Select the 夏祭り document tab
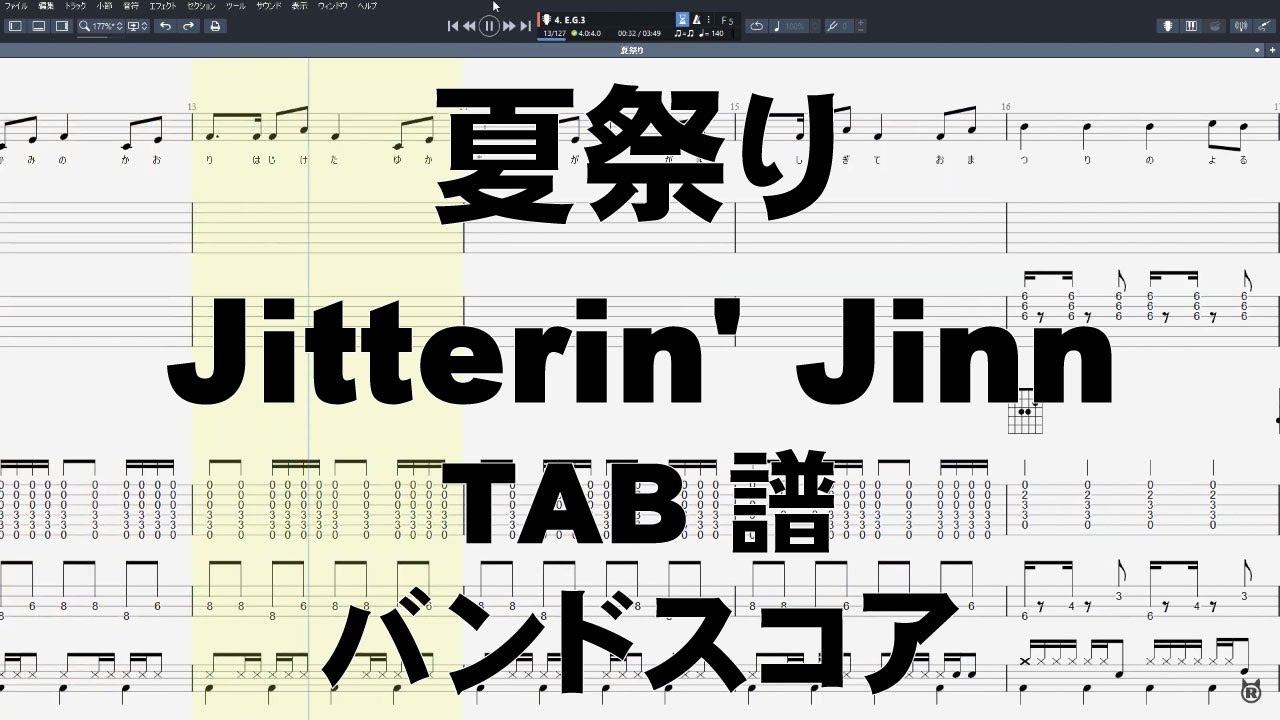The height and width of the screenshot is (720, 1280). click(630, 49)
